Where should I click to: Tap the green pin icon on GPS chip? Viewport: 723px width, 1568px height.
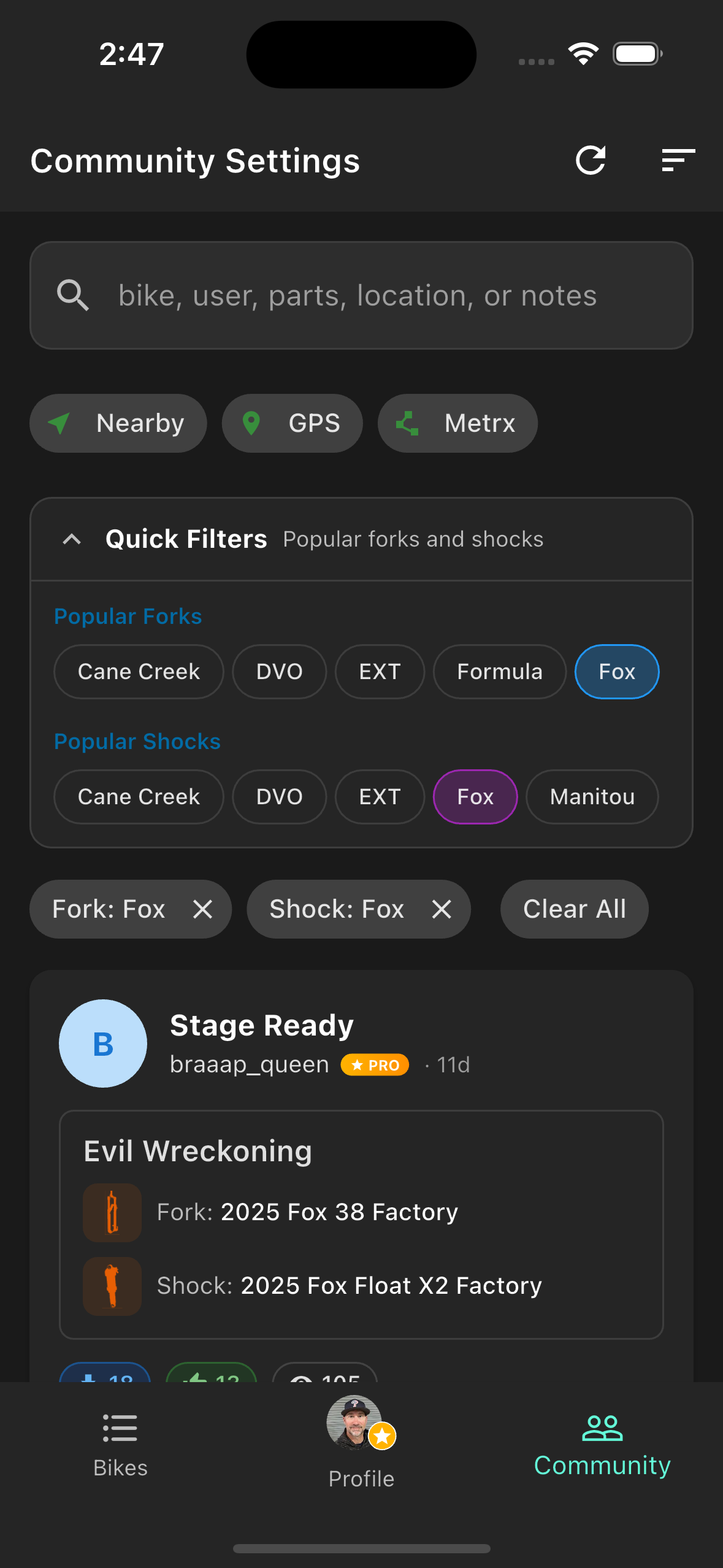tap(253, 423)
